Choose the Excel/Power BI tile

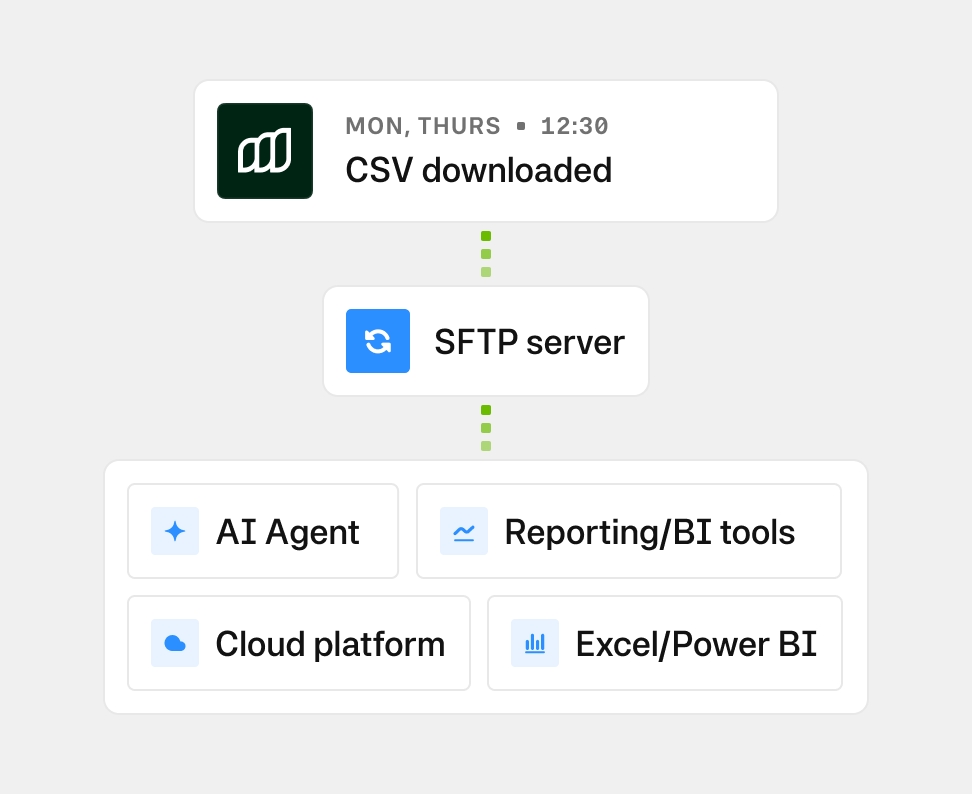tap(665, 643)
